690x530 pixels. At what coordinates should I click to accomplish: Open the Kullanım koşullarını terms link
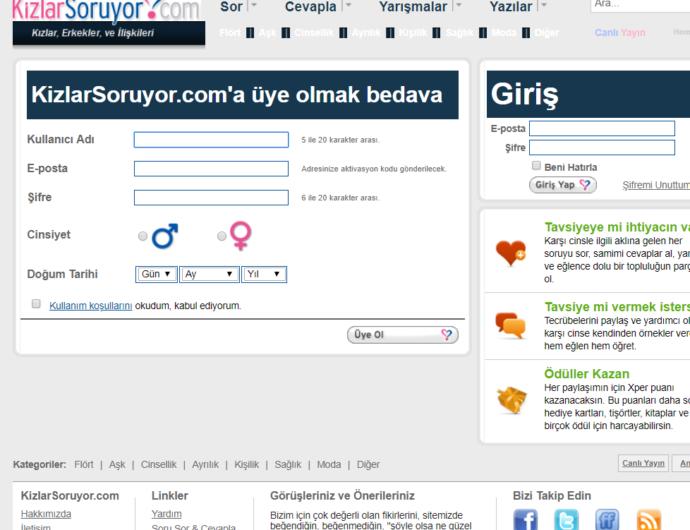coord(90,305)
